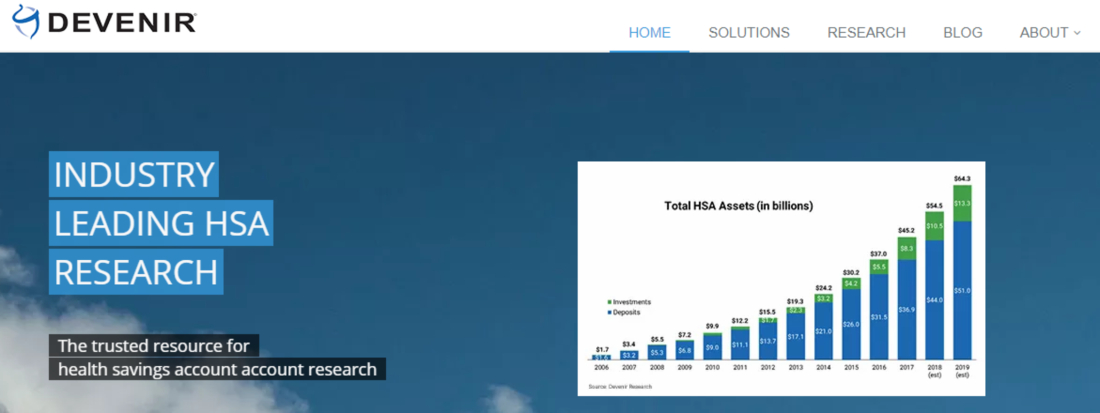Click 'The trusted resource for' tagline
This screenshot has width=1100, height=413.
point(154,345)
